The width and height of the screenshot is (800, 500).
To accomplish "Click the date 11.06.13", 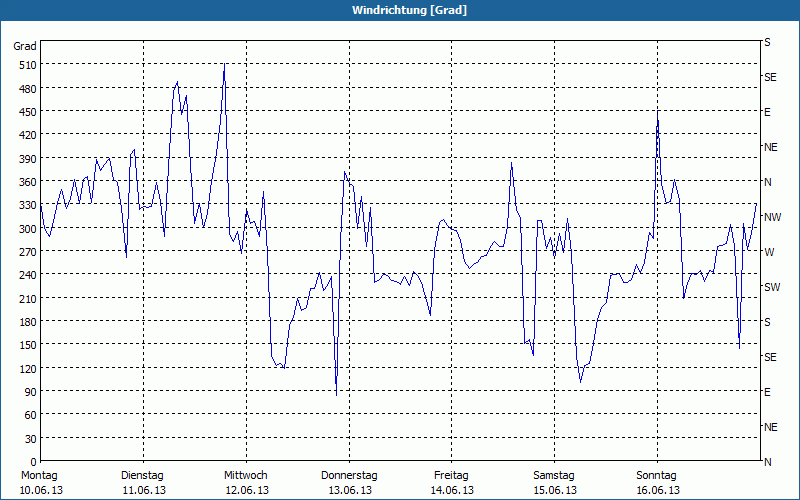I will [x=144, y=490].
